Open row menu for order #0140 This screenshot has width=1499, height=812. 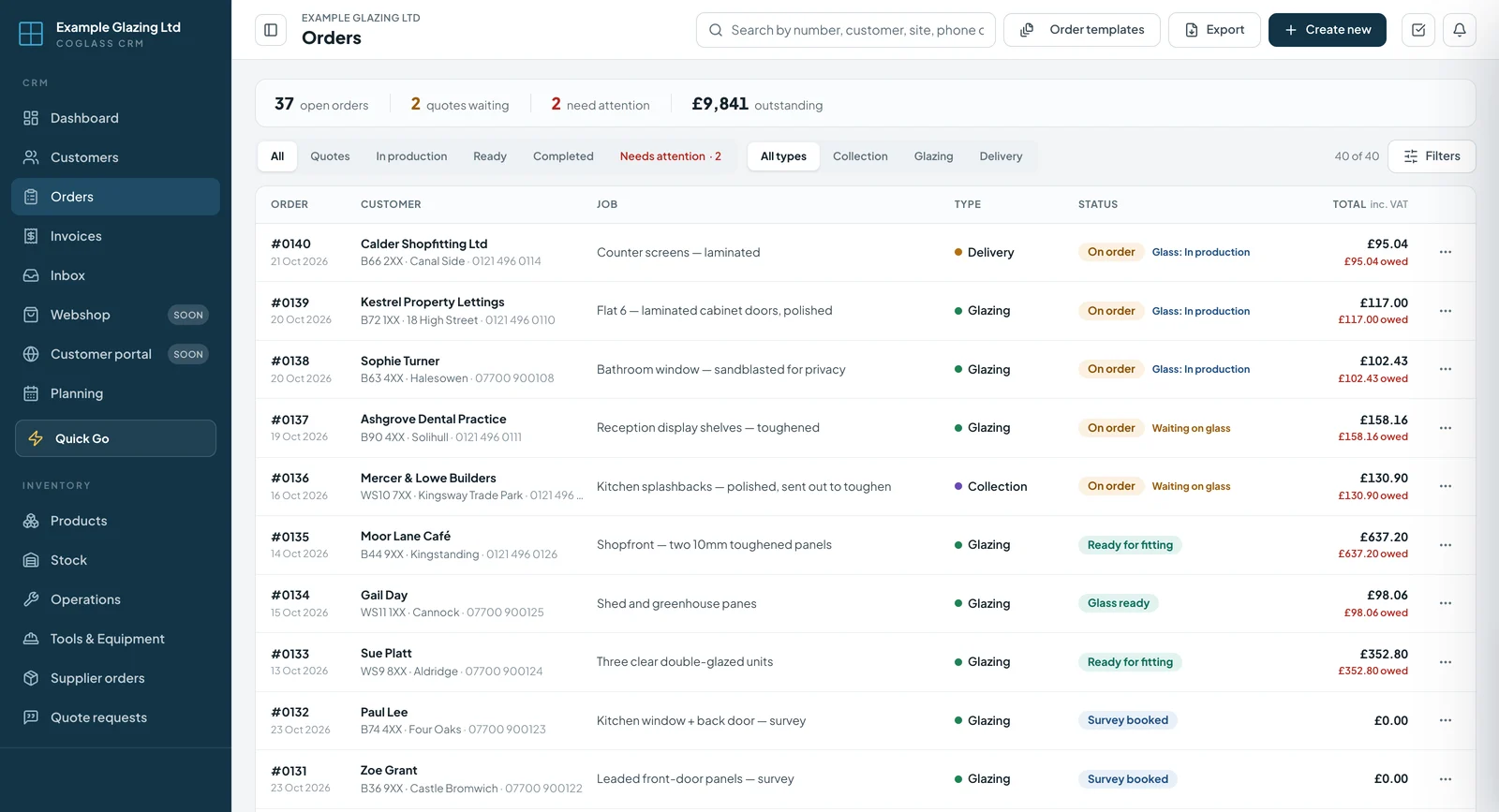(x=1446, y=252)
